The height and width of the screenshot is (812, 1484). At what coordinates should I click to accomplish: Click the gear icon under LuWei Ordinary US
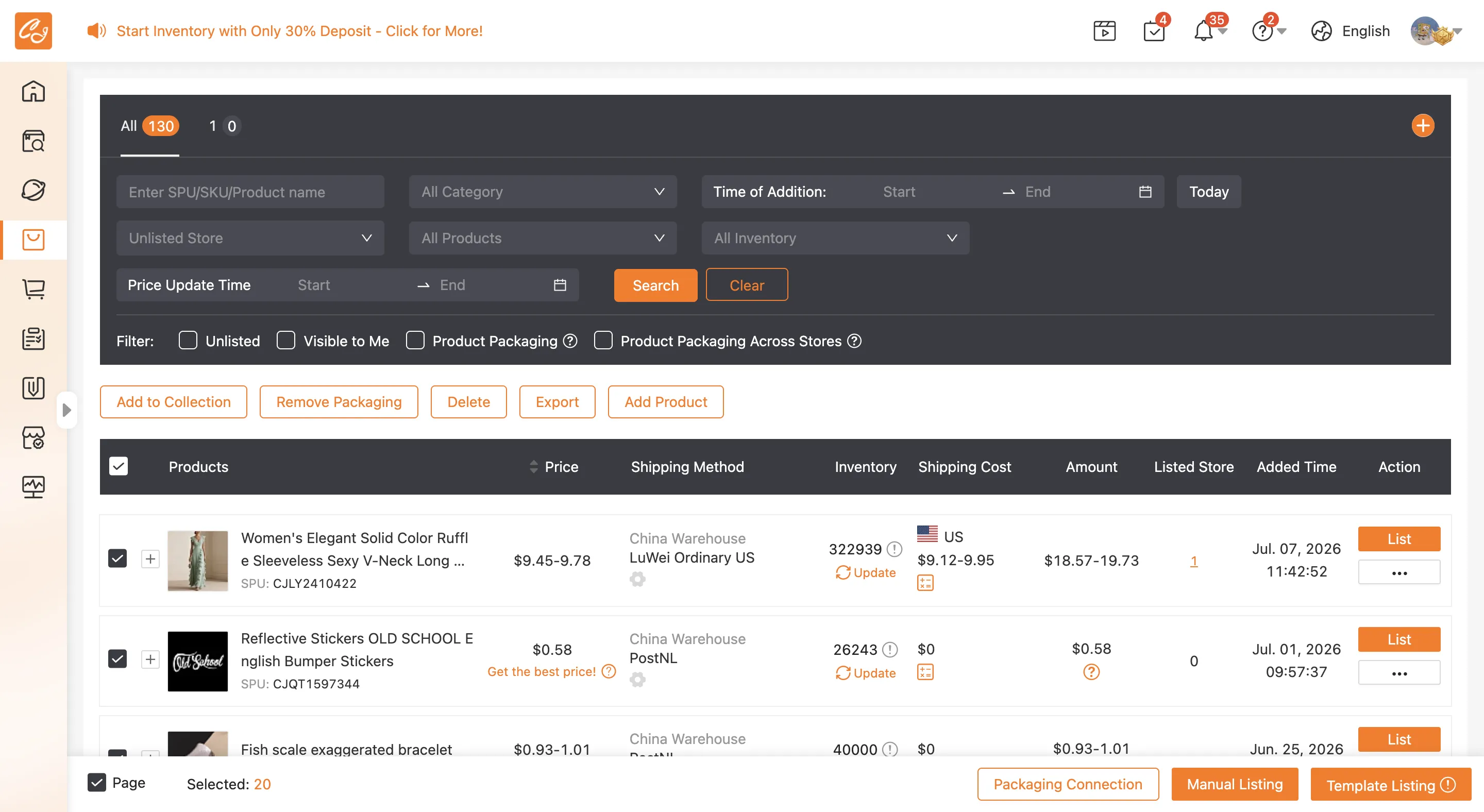coord(637,579)
